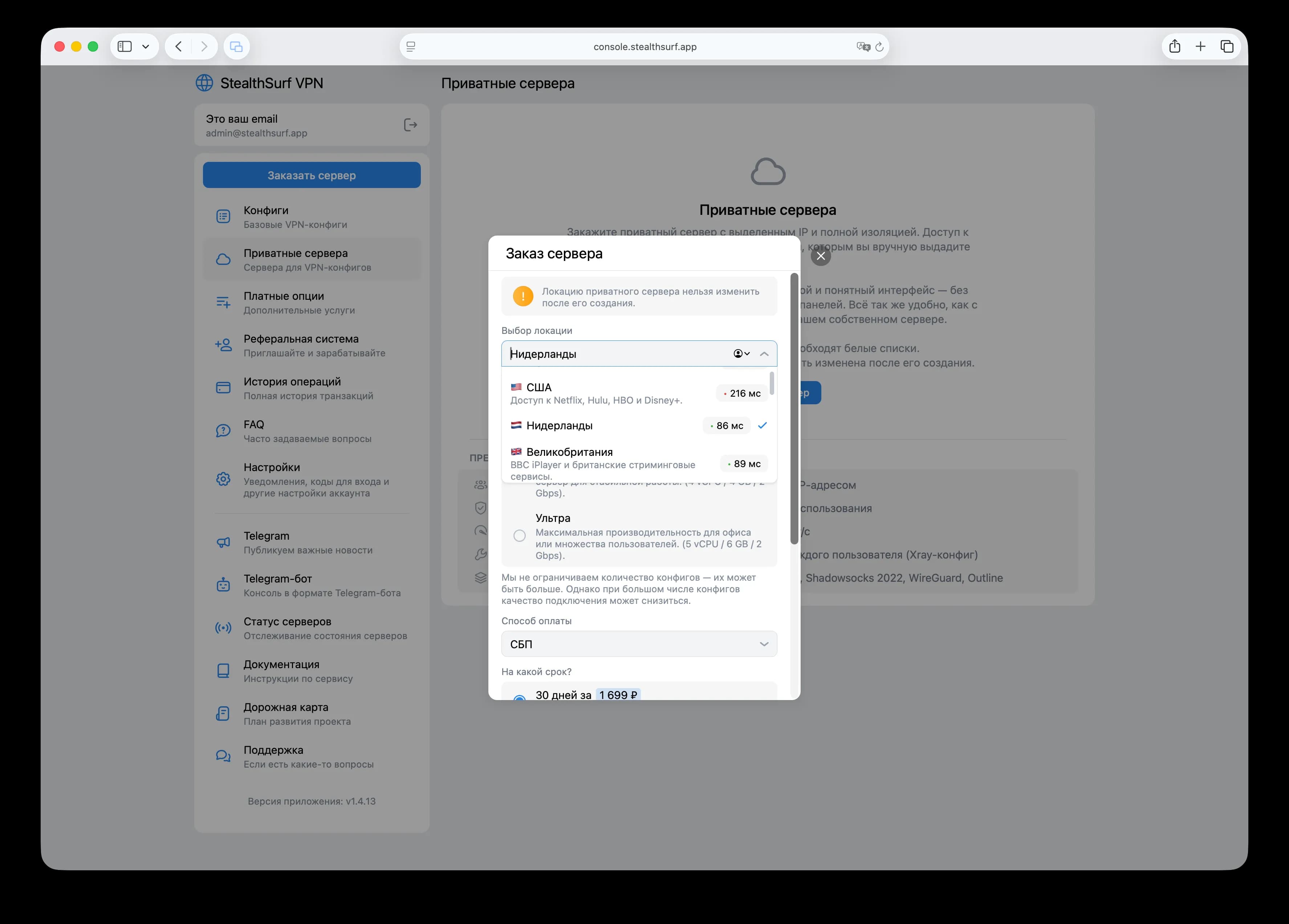Viewport: 1289px width, 924px height.
Task: Click the browser back arrow
Action: point(178,46)
